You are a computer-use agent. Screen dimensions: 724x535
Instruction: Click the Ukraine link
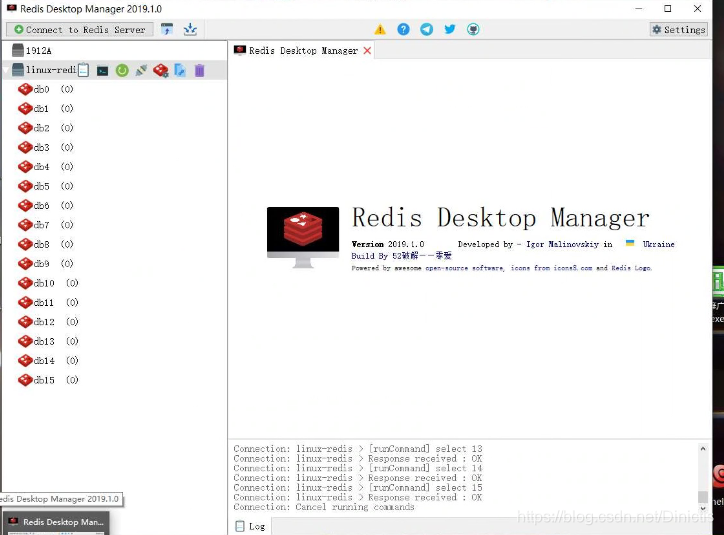[x=658, y=244]
